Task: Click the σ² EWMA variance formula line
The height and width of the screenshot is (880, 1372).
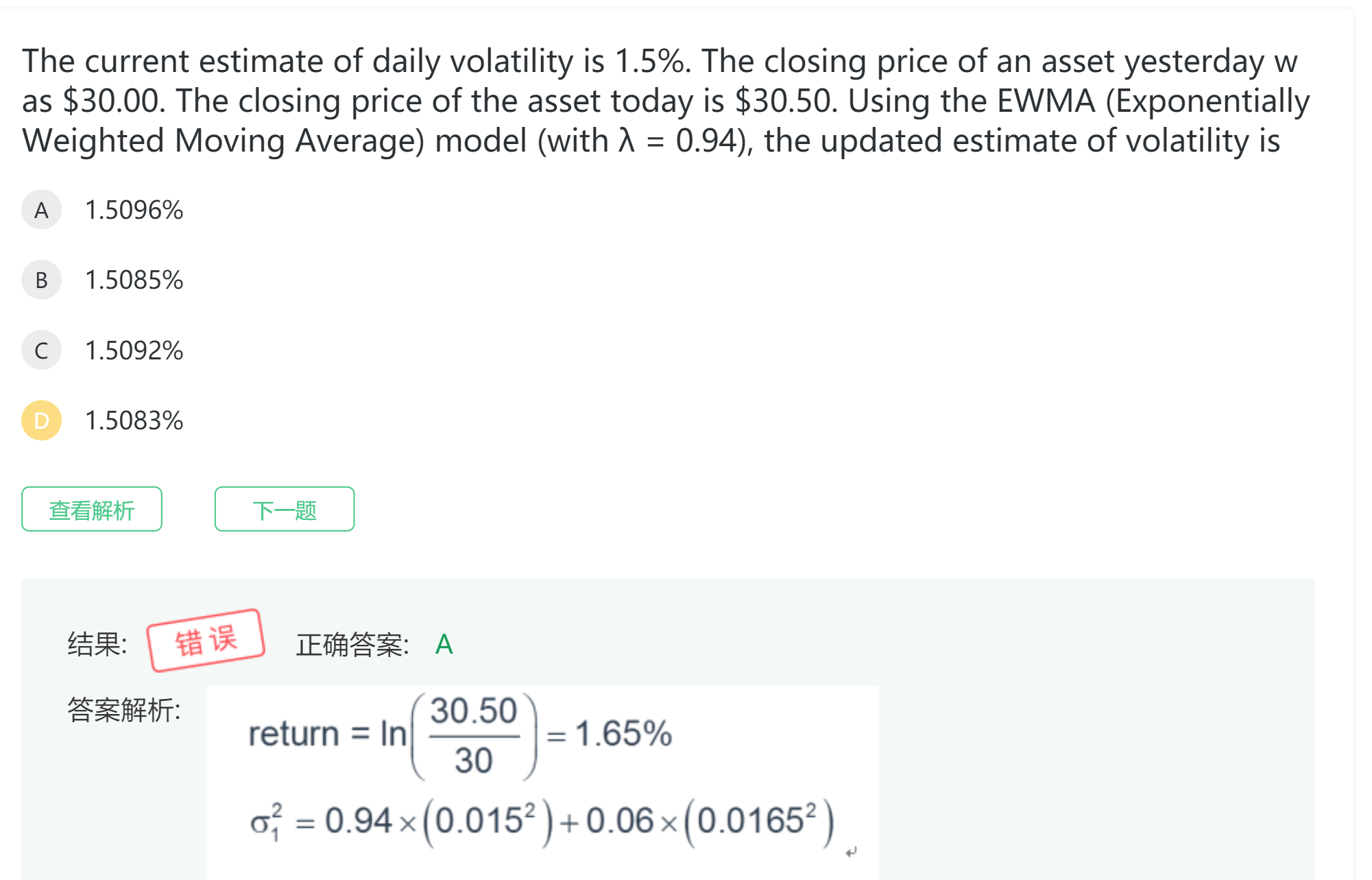Action: point(542,821)
